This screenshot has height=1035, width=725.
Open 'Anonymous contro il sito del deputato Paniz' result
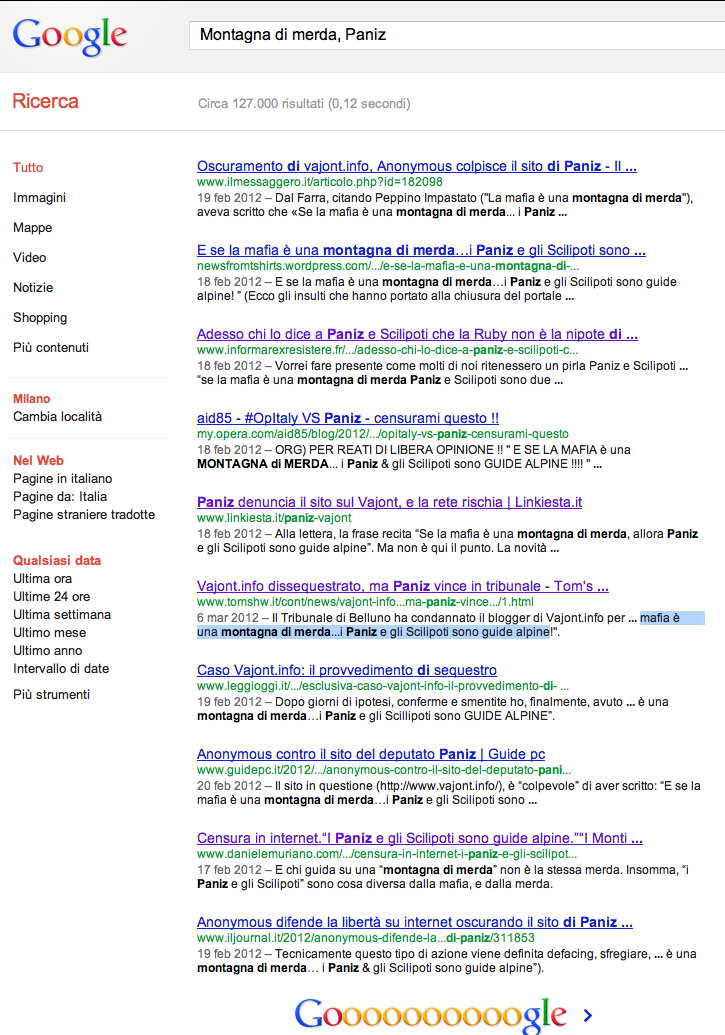click(x=371, y=754)
